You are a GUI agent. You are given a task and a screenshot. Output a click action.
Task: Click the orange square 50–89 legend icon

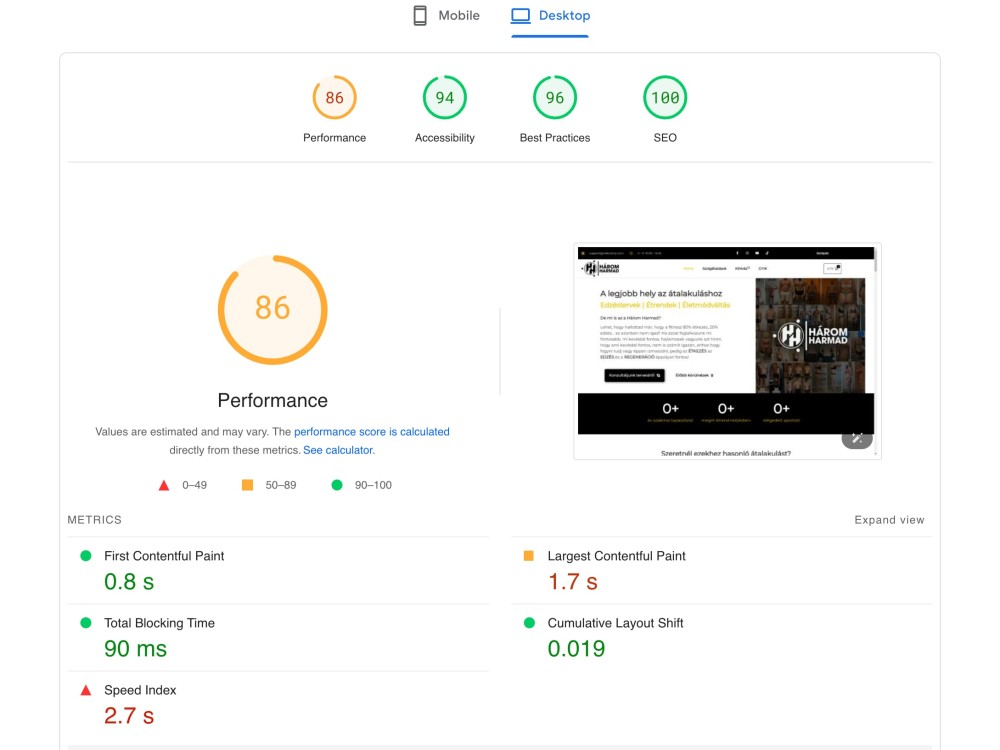247,485
